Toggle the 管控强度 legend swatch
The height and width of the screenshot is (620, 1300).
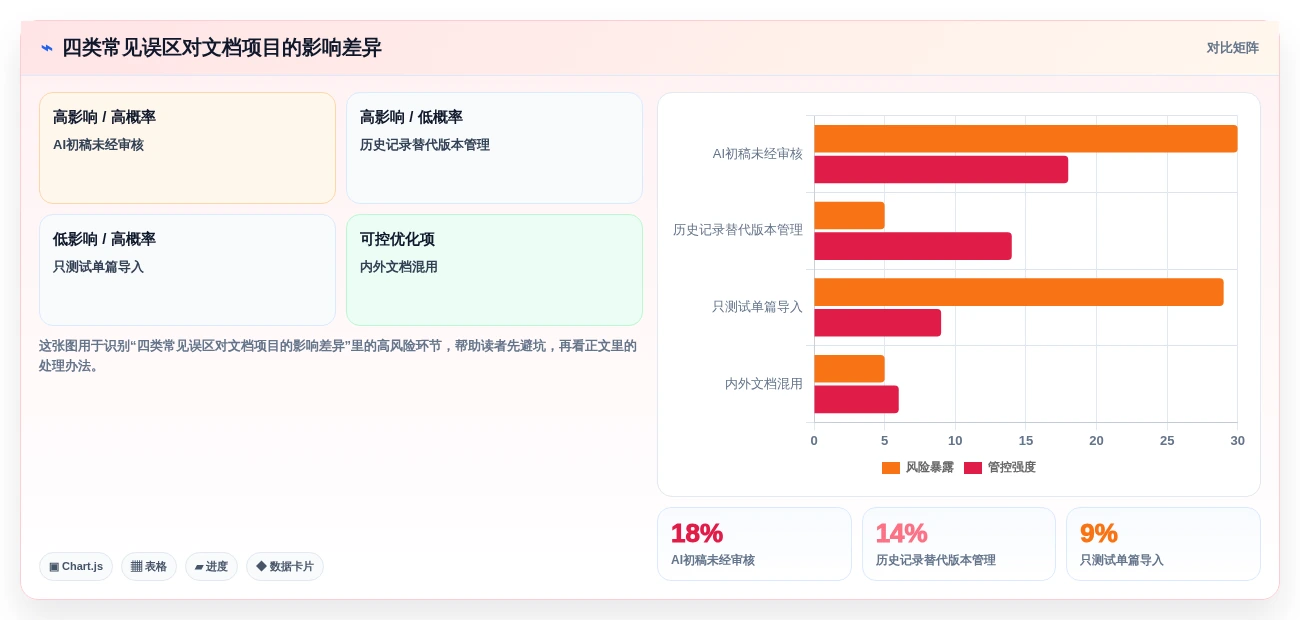[973, 468]
